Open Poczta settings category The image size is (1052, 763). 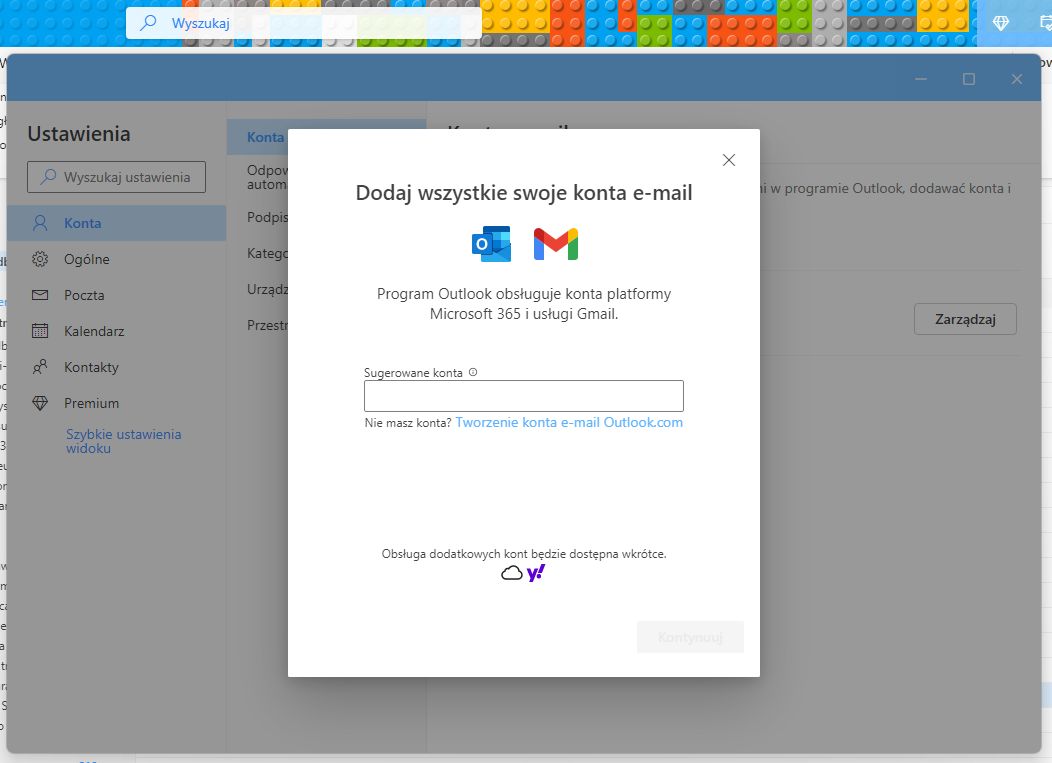[117, 295]
